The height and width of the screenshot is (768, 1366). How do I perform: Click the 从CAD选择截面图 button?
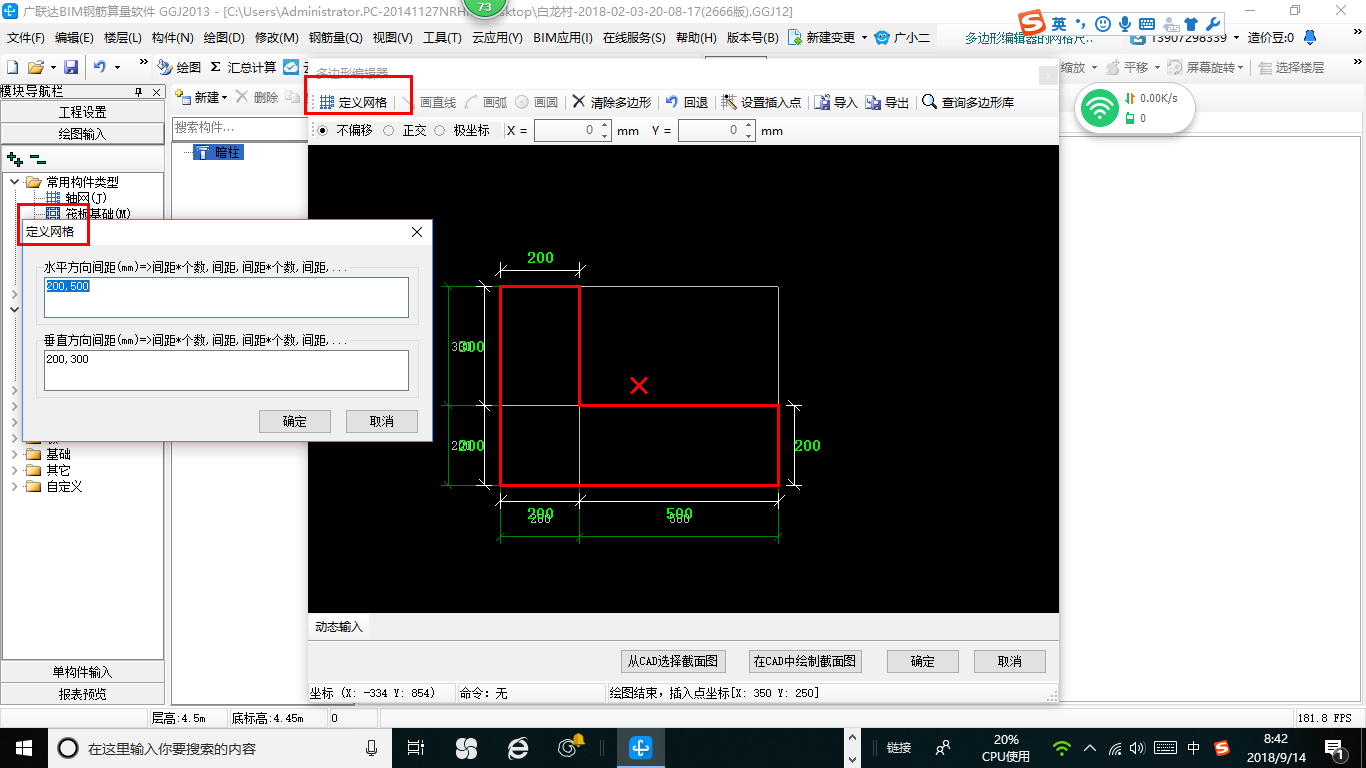[x=673, y=661]
